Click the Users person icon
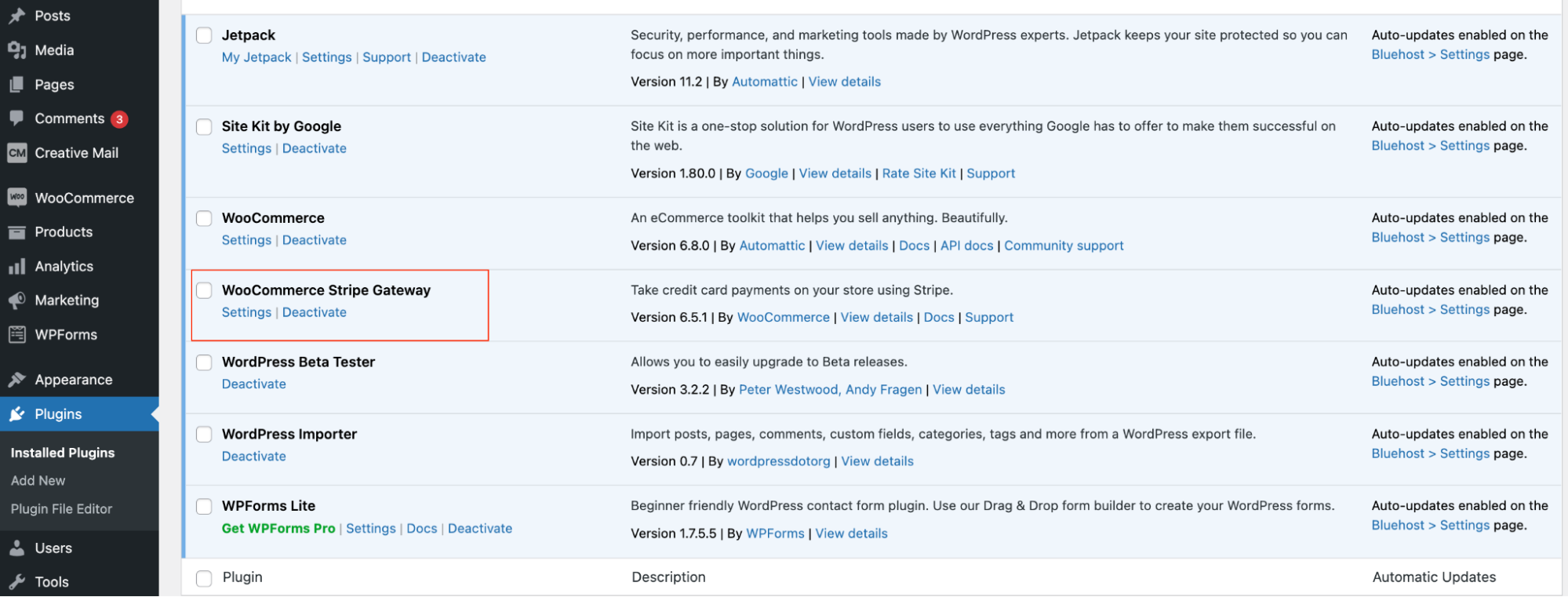 (16, 548)
